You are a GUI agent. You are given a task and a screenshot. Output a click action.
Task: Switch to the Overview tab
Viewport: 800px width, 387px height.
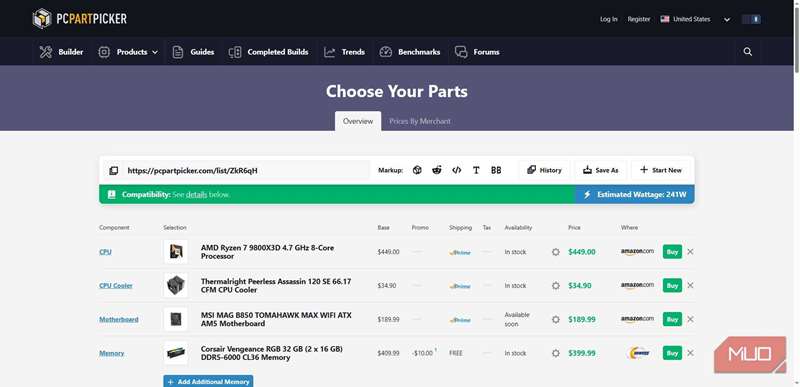[x=358, y=121]
